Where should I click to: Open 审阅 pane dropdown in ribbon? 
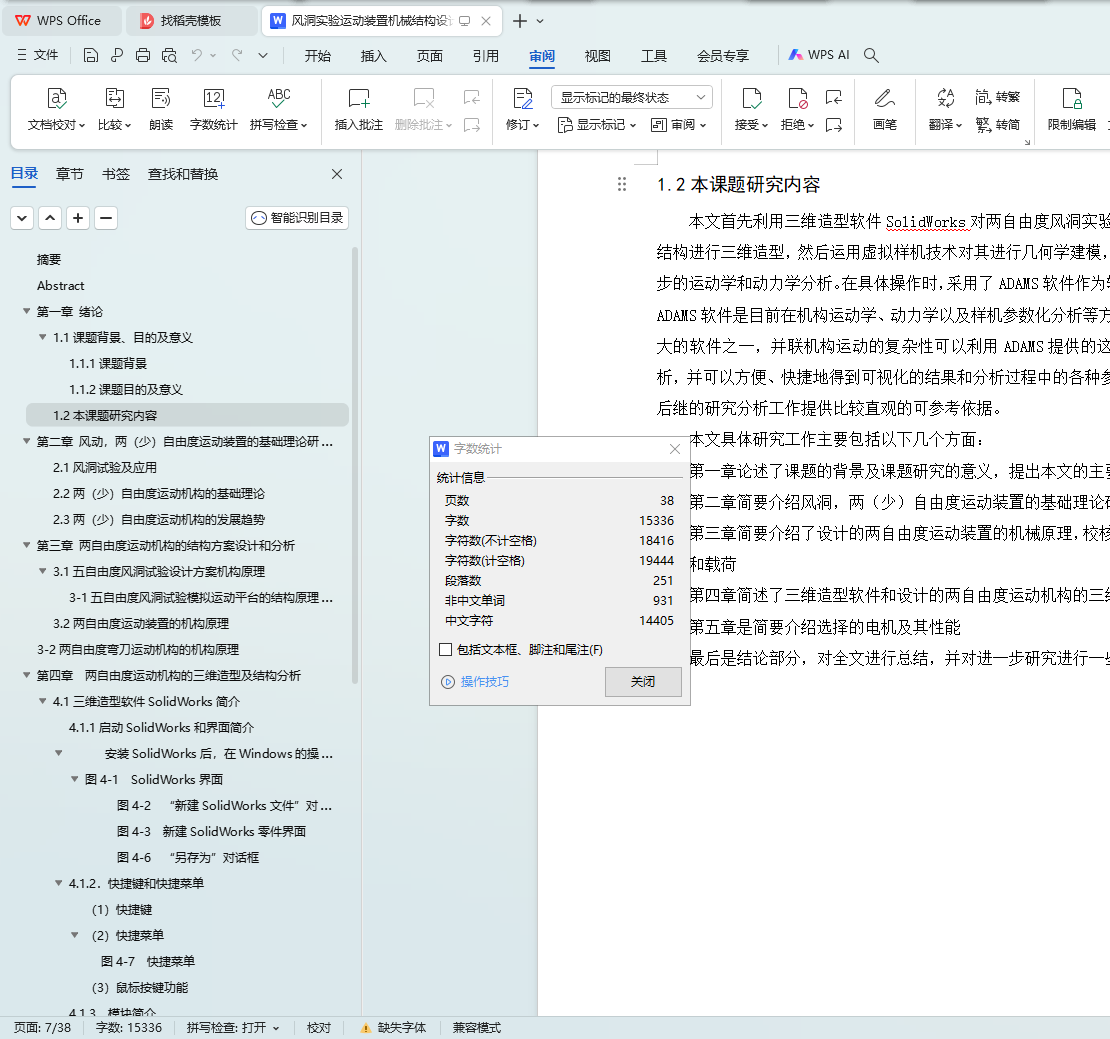point(678,125)
